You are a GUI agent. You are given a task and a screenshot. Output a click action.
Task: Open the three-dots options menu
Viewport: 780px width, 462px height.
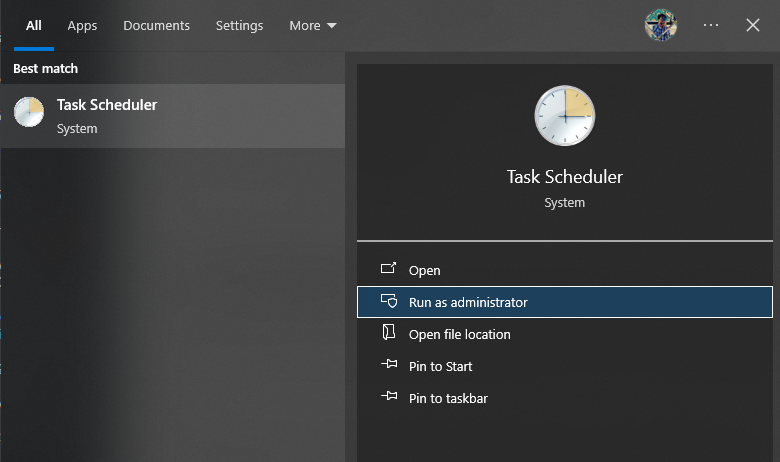click(711, 25)
